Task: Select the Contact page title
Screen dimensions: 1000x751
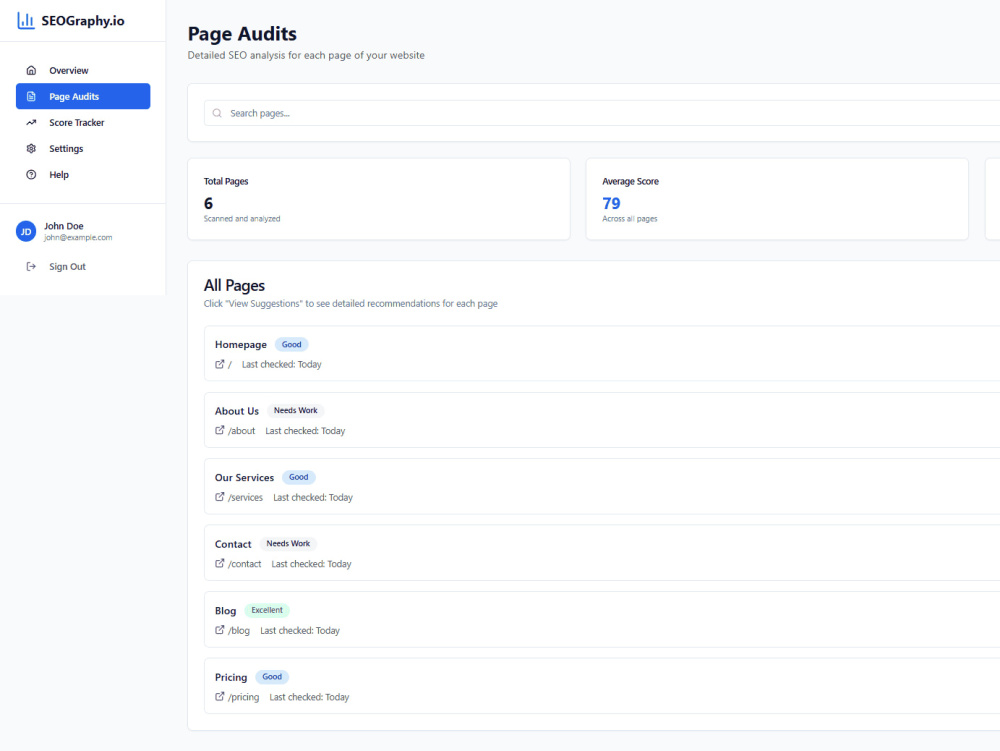Action: point(233,544)
